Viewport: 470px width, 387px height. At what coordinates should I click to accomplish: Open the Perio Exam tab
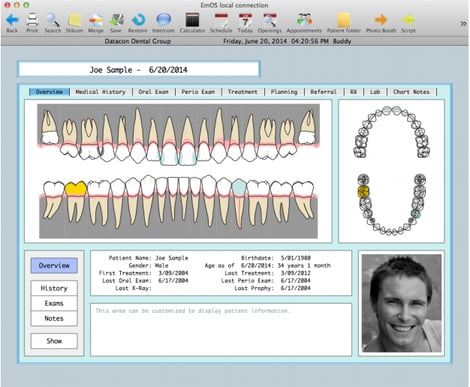pos(198,92)
